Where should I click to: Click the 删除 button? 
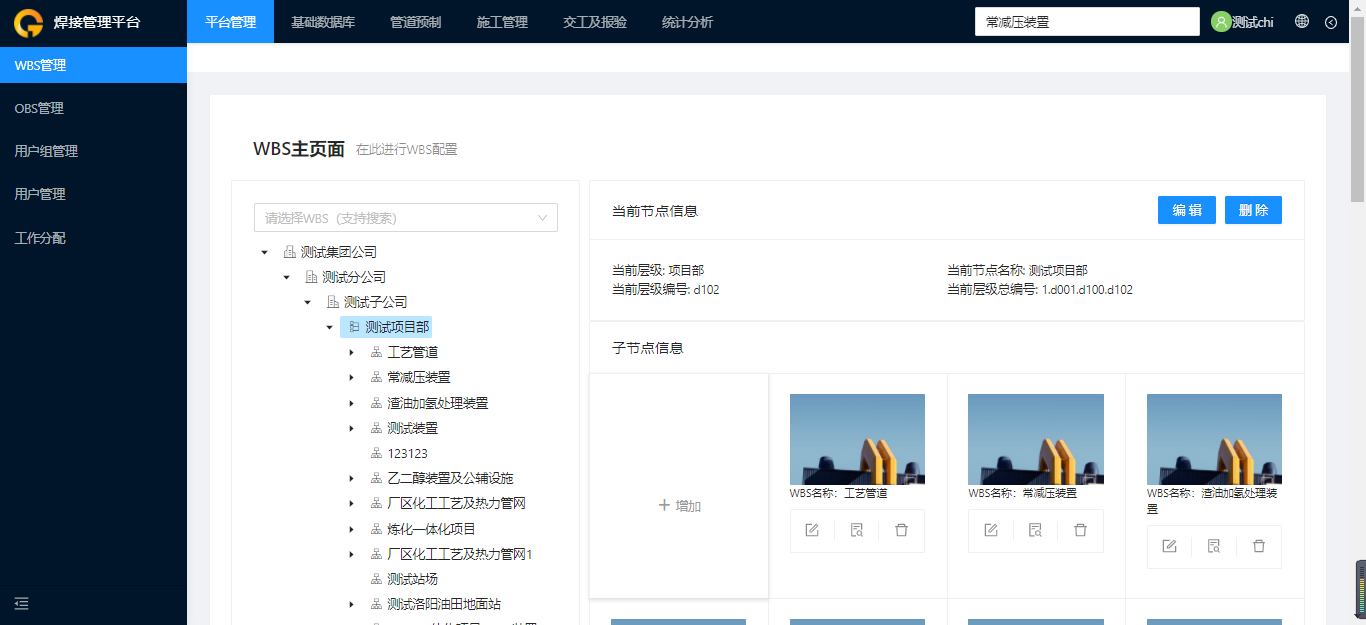1253,210
